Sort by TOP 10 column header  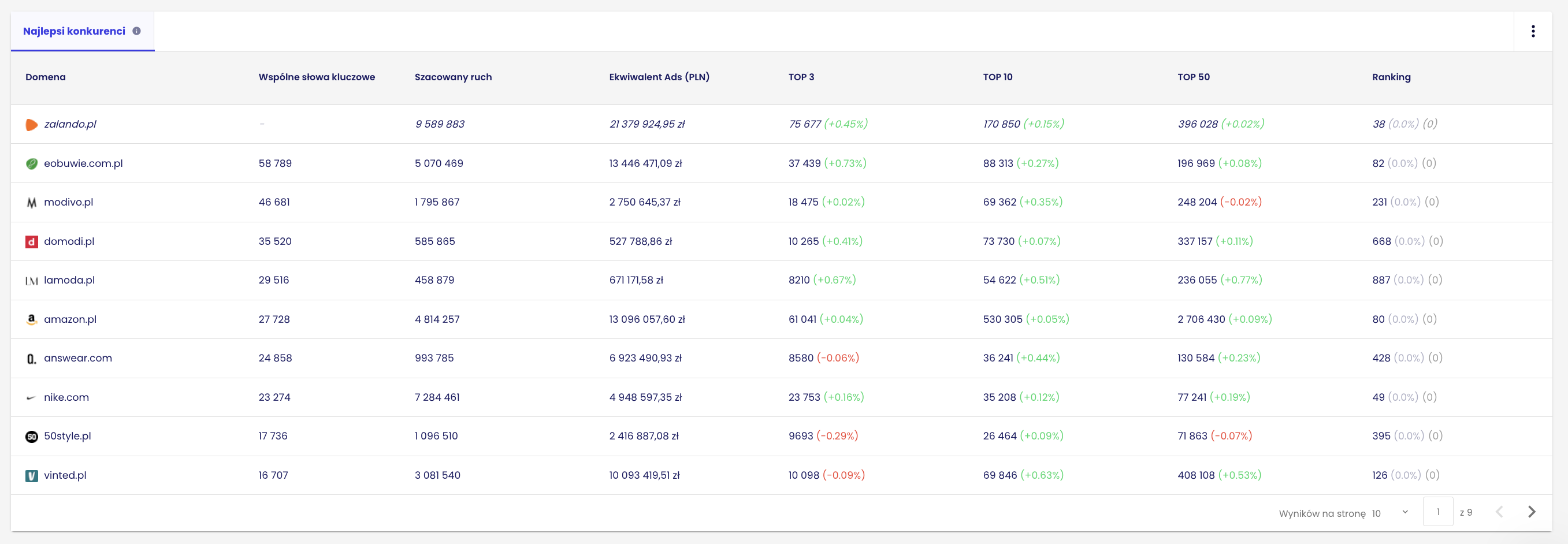998,77
